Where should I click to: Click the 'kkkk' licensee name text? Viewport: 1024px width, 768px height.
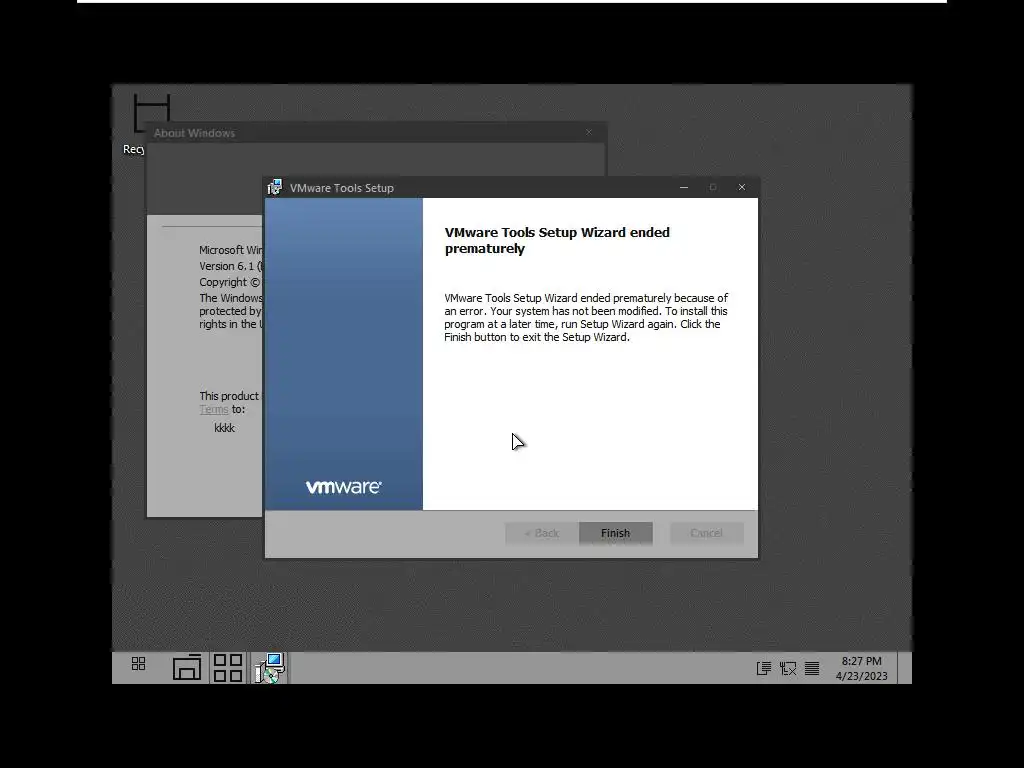[224, 428]
